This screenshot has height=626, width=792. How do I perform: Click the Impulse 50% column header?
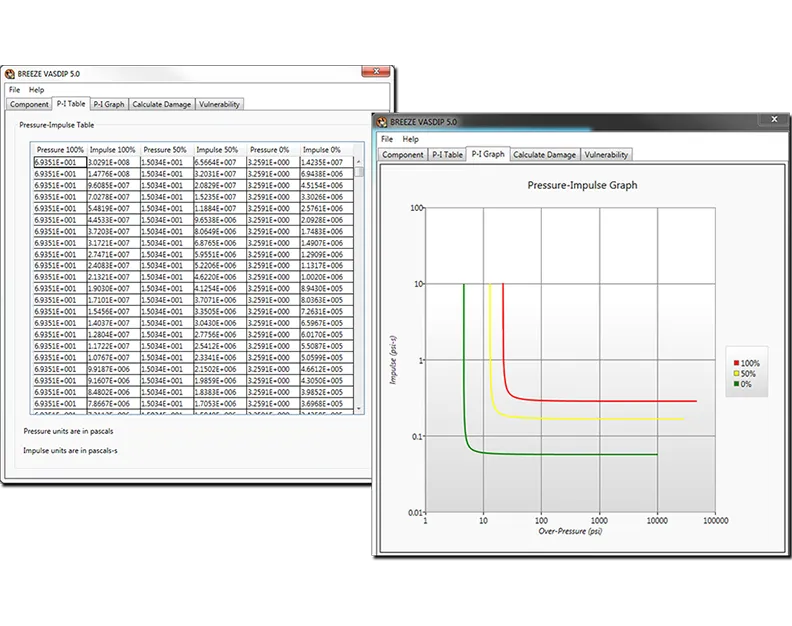click(x=217, y=149)
